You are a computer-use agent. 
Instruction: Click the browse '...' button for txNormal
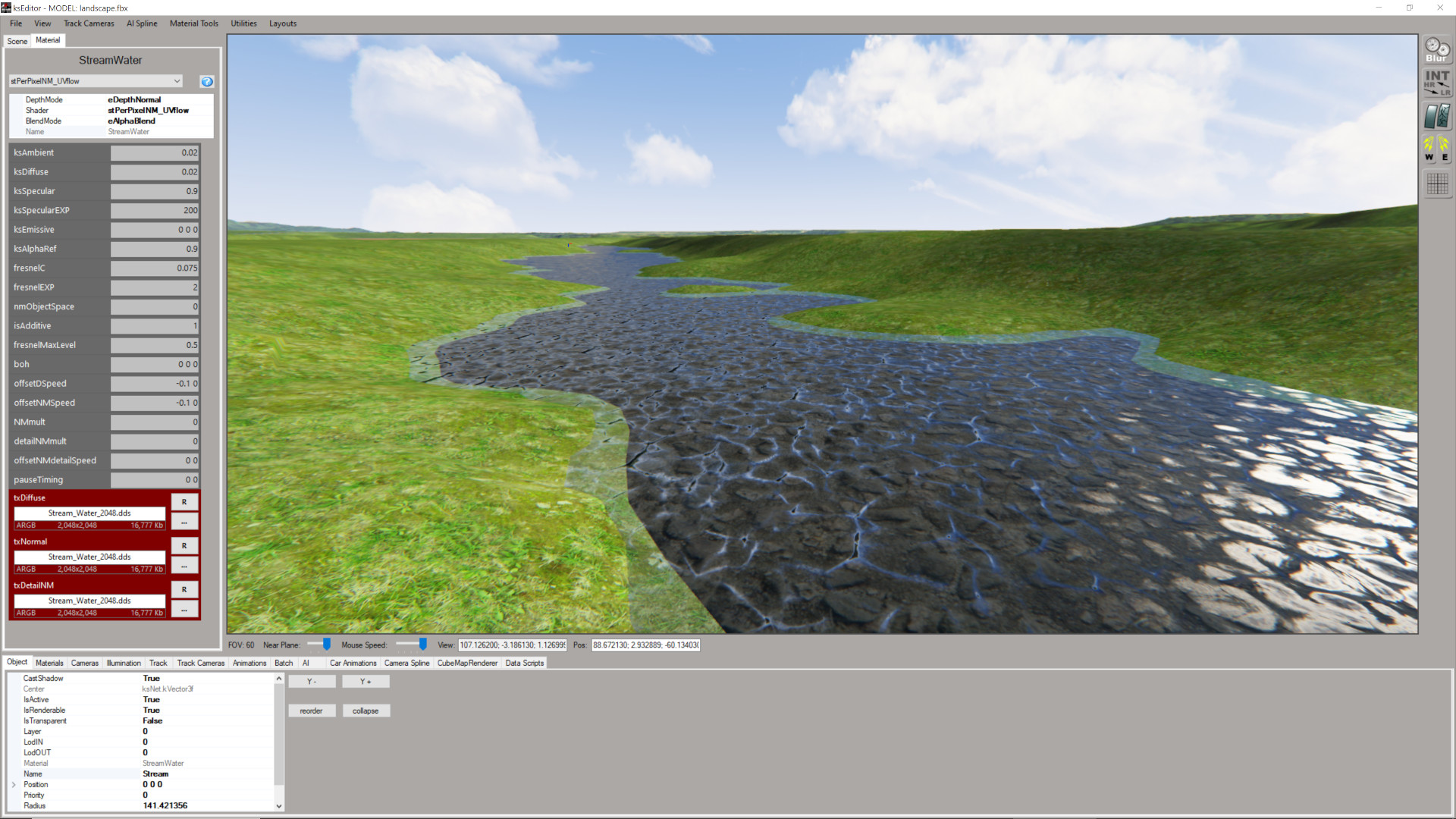(184, 566)
